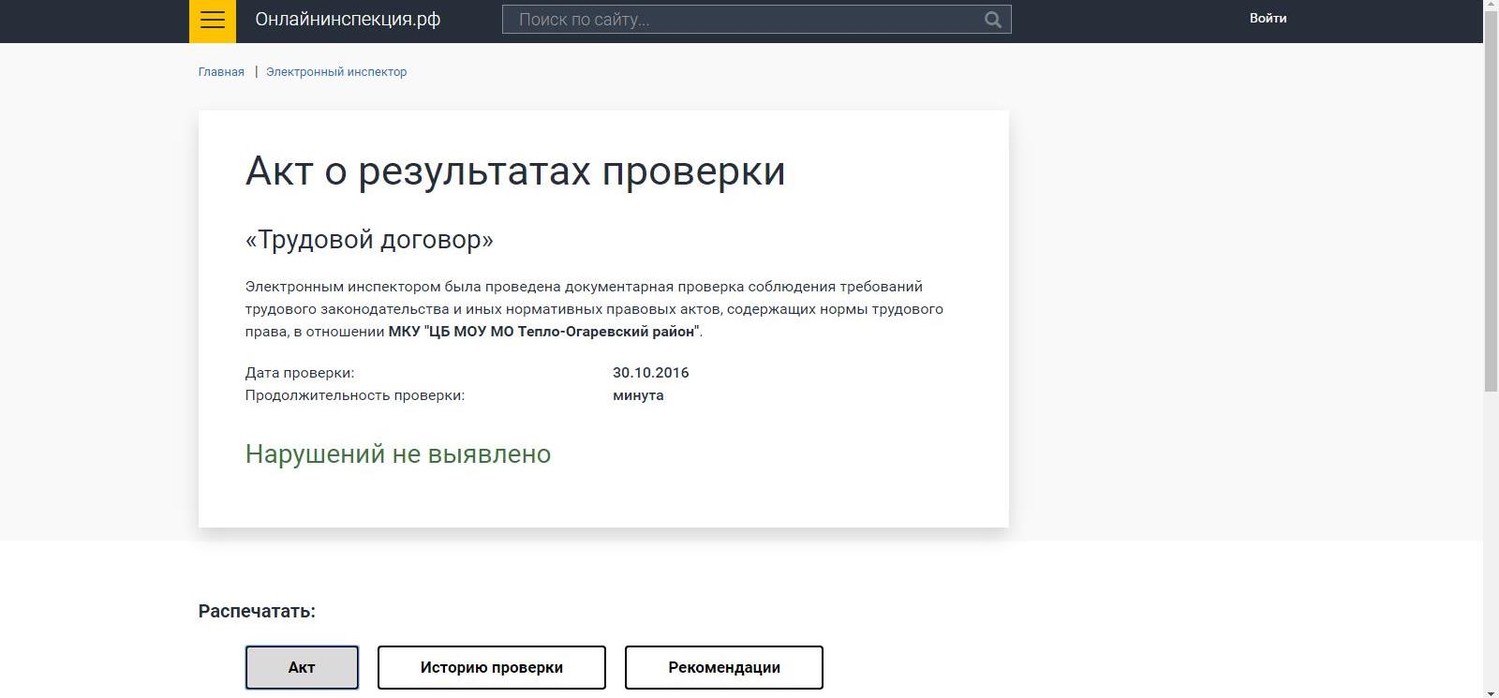
Task: Open the "Главная" breadcrumb link
Action: tap(221, 72)
